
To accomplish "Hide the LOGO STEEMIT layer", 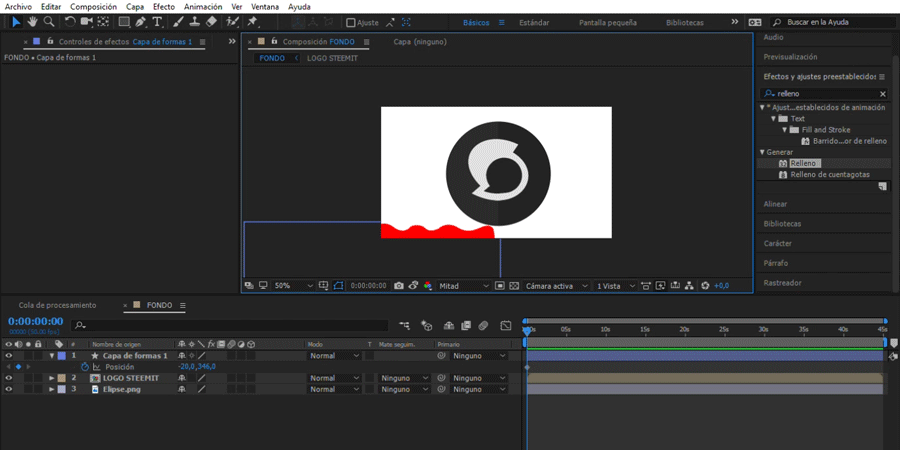I will [x=9, y=378].
